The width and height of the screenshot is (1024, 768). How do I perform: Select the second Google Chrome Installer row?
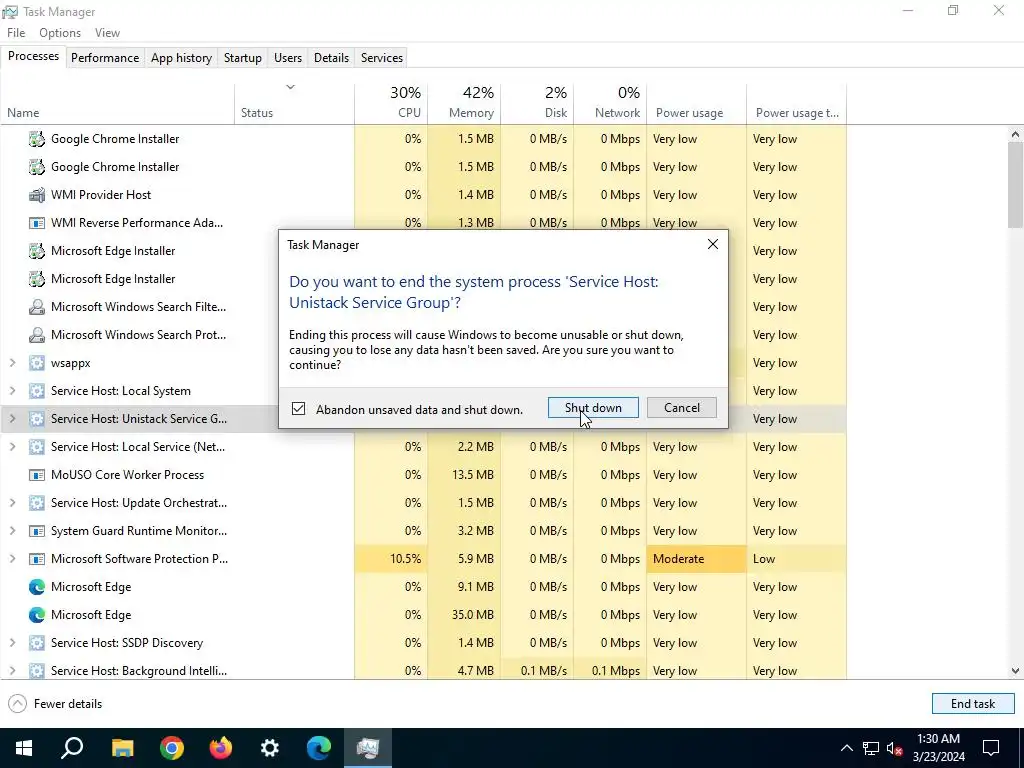click(x=423, y=167)
